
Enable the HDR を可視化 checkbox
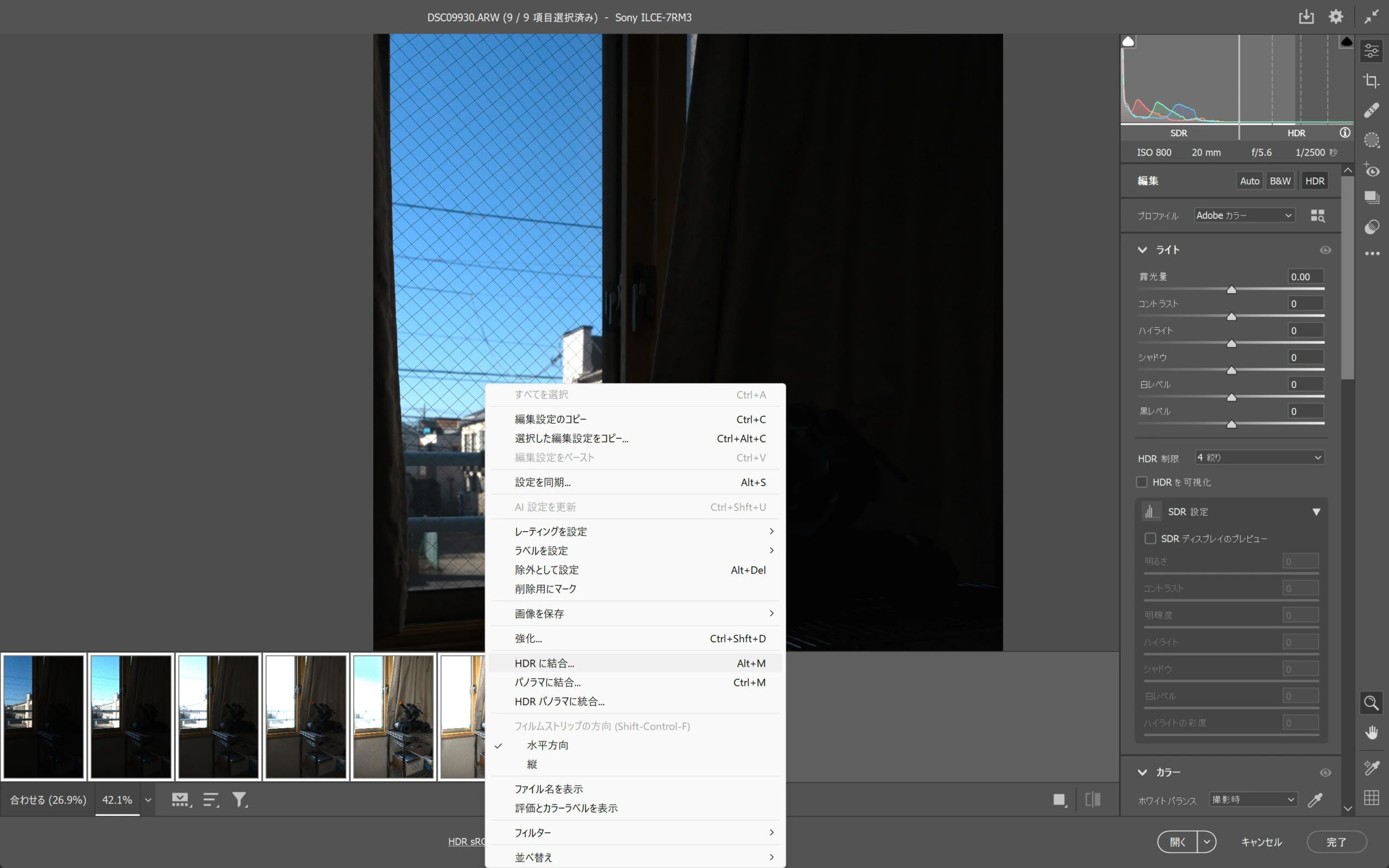click(1142, 482)
